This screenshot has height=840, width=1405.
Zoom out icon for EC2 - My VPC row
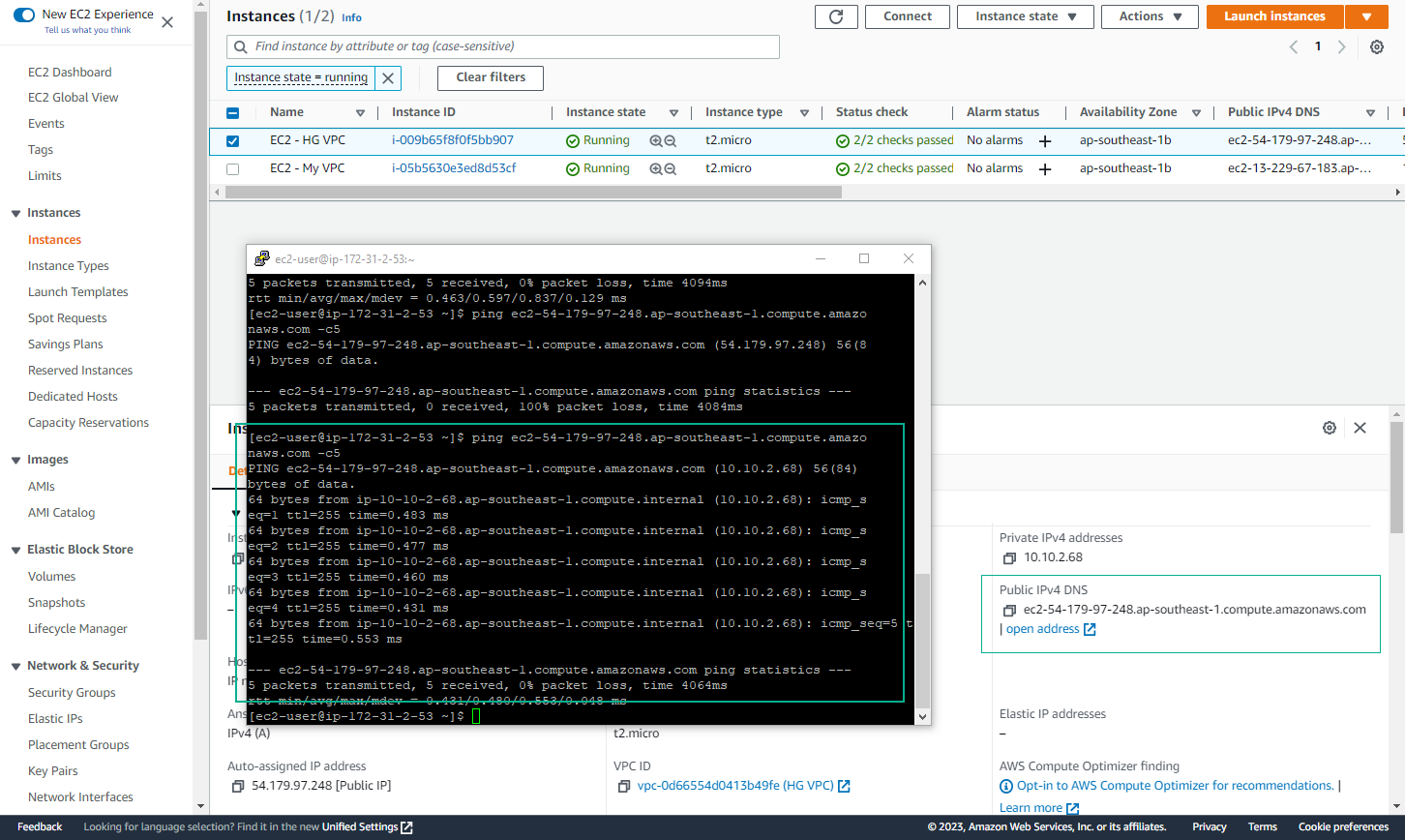click(670, 169)
